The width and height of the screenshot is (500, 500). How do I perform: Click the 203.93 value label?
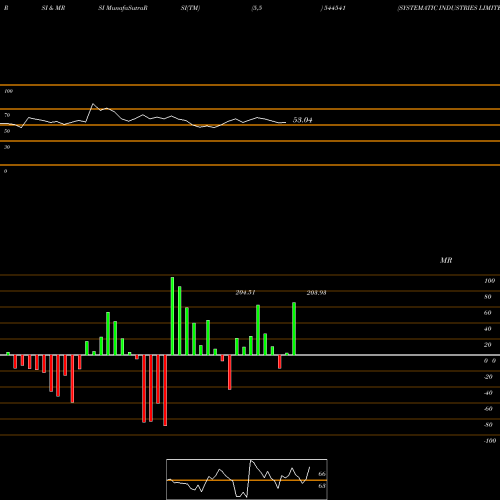pos(316,293)
